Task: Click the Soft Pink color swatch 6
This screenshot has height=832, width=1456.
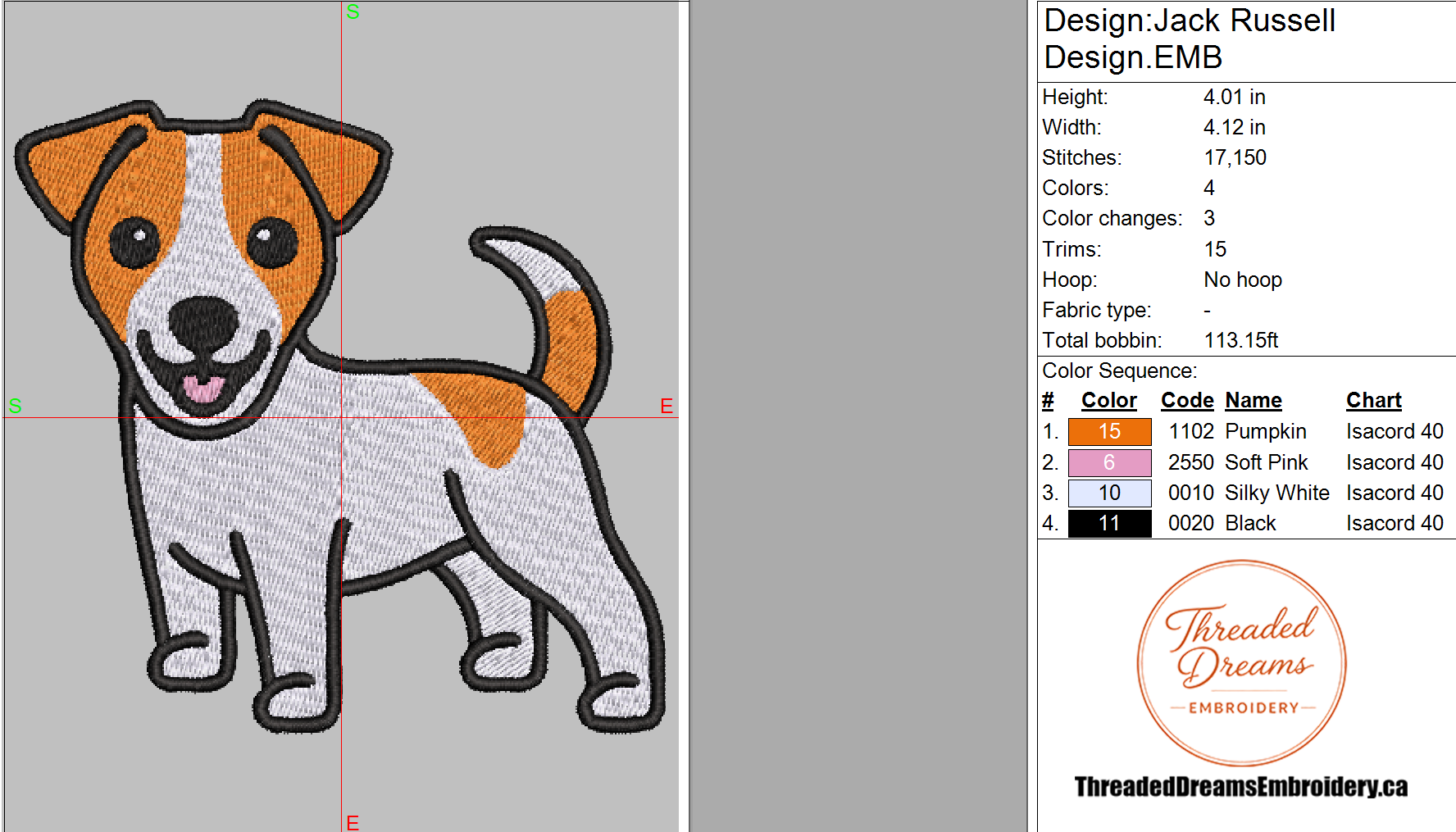Action: point(1109,462)
